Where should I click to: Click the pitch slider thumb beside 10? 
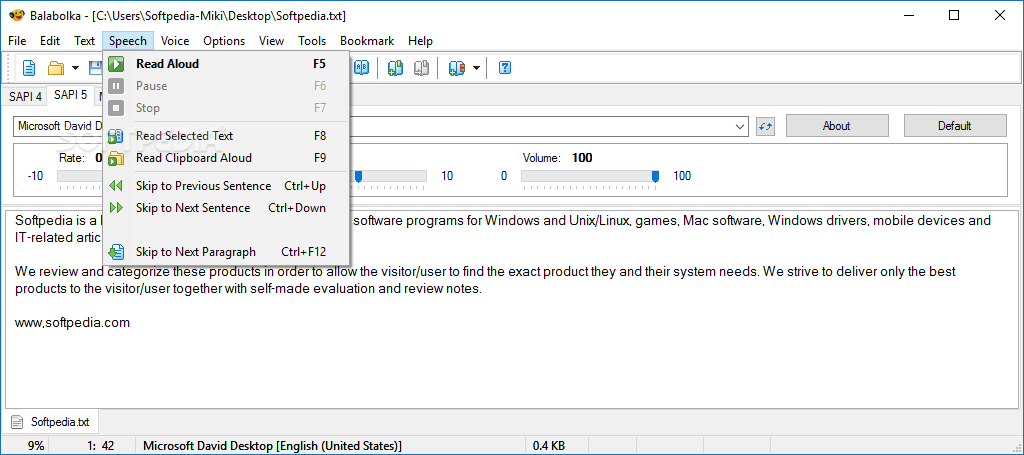pyautogui.click(x=358, y=176)
